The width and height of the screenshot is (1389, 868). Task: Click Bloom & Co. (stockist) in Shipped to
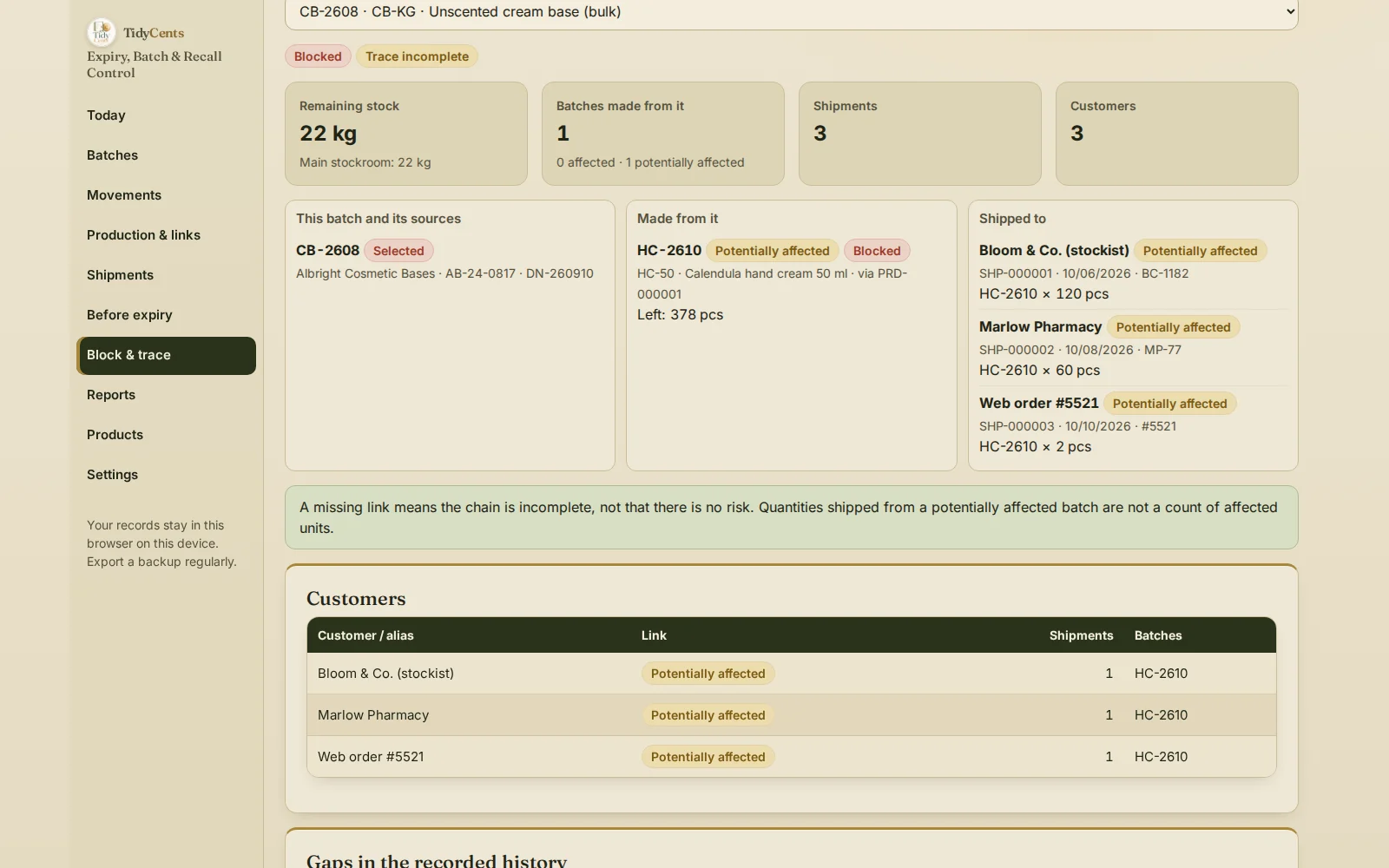click(1054, 250)
